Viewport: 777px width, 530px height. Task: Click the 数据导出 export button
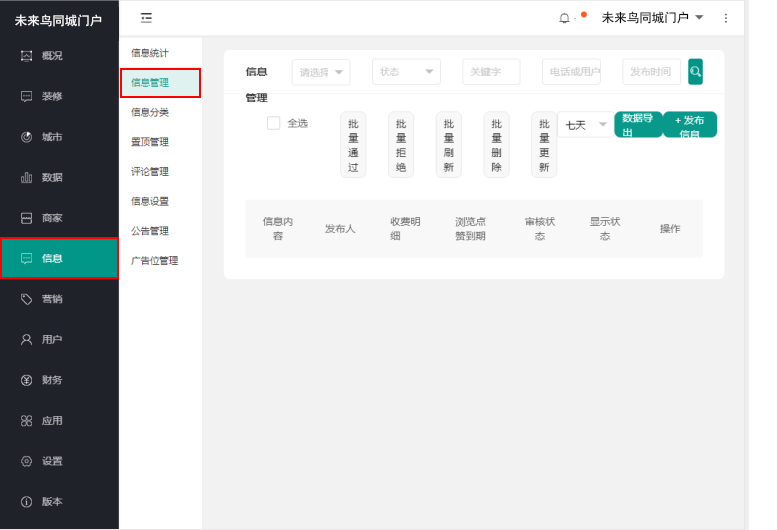point(638,124)
